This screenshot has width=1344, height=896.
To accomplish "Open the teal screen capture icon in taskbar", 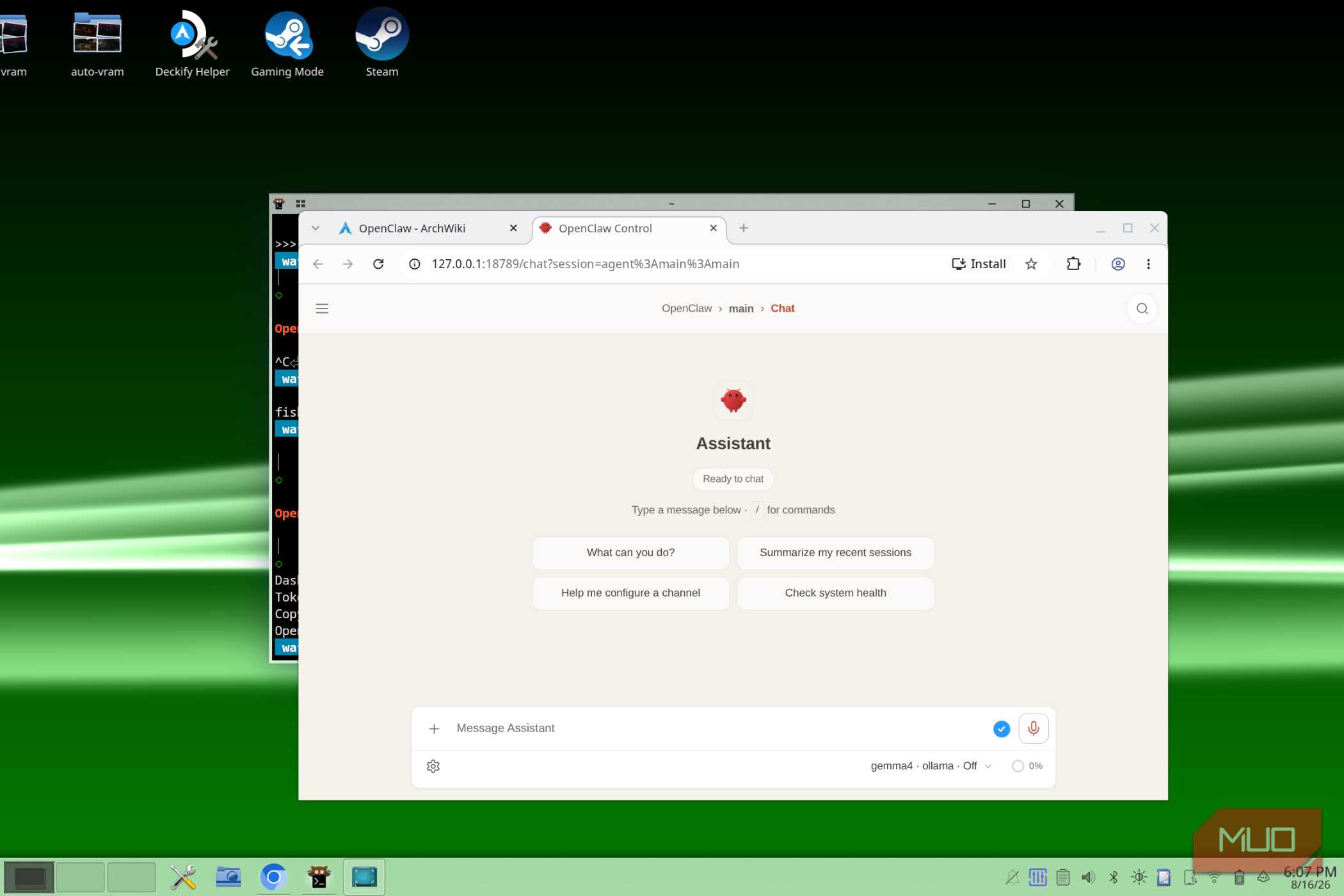I will (364, 877).
